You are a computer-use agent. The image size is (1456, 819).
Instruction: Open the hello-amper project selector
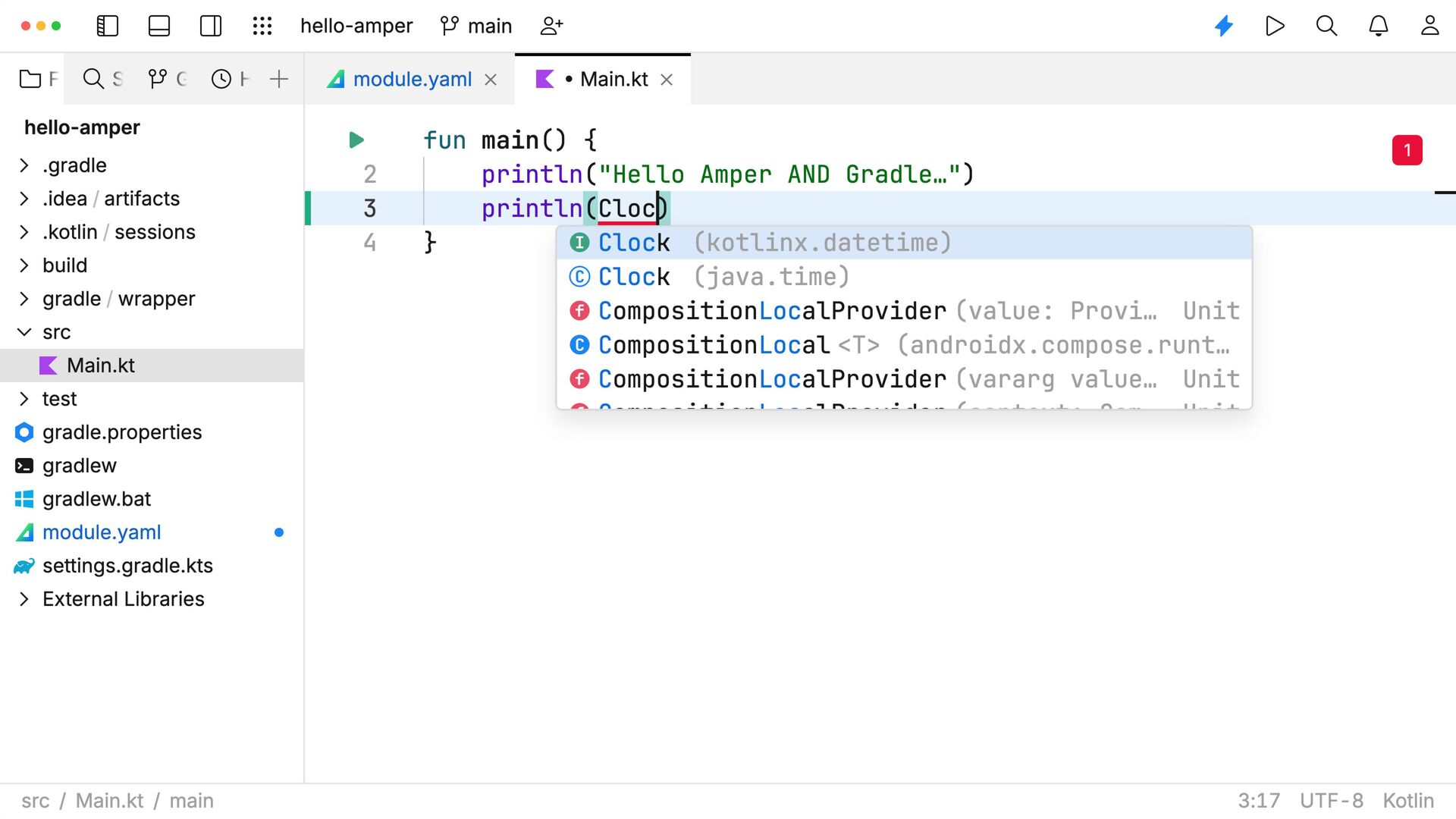coord(356,26)
